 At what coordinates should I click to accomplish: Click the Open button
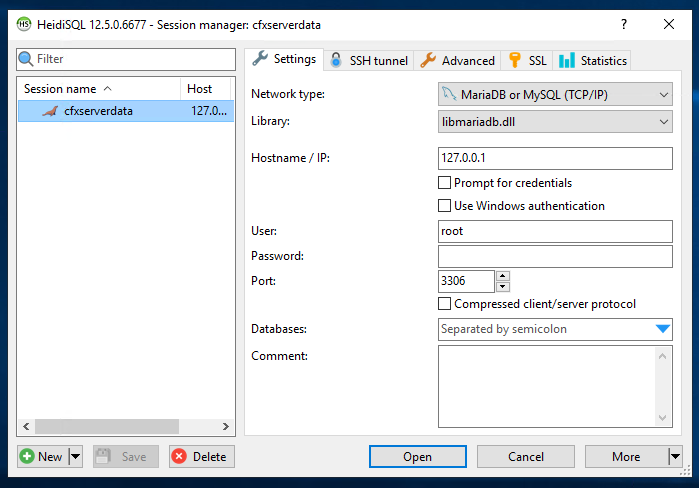(418, 456)
